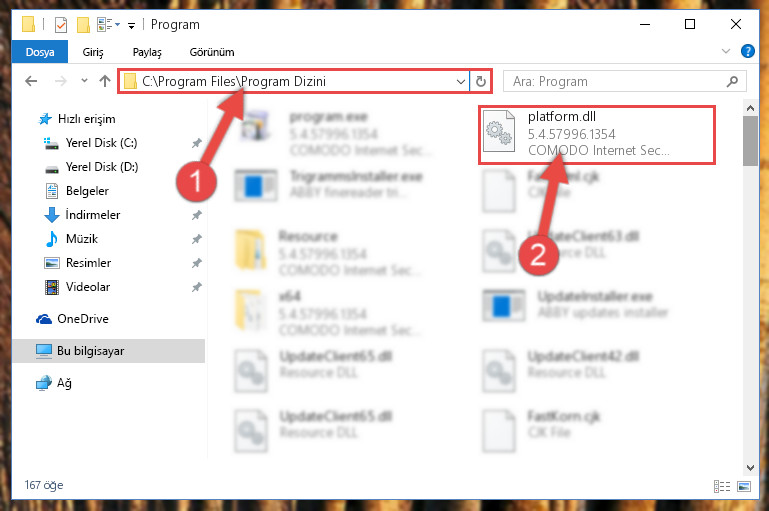The height and width of the screenshot is (511, 769).
Task: Expand the ribbon with the chevron
Action: [726, 51]
